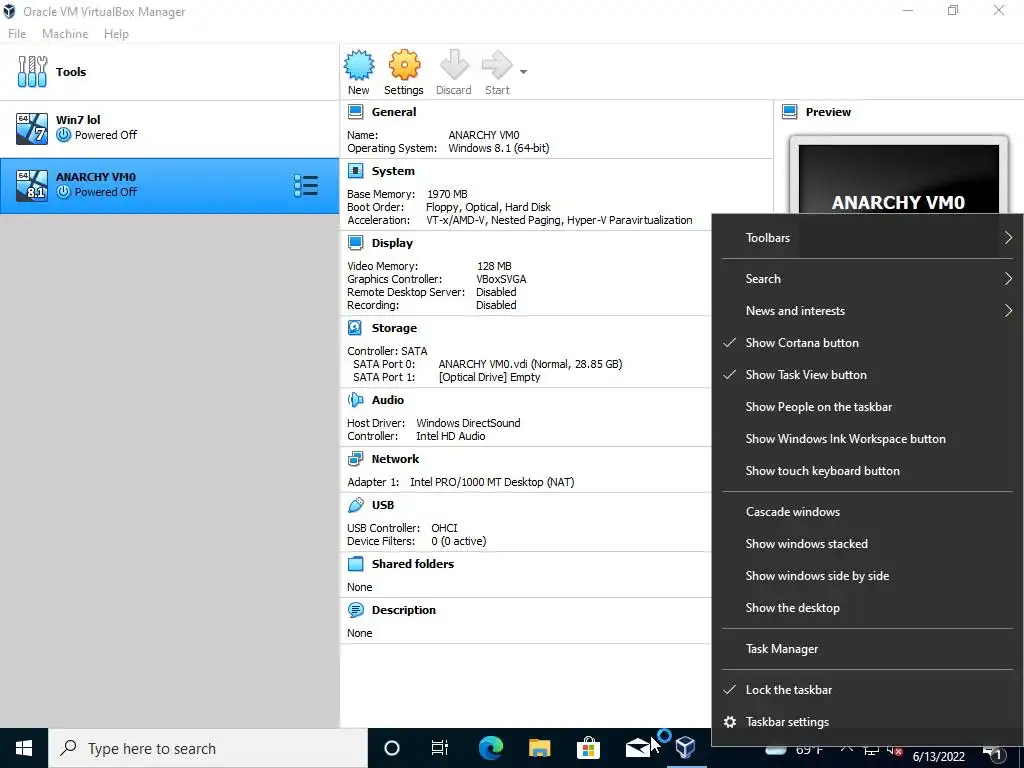Screen dimensions: 1024x768
Task: Click the ANARCHY VM0.vdi storage entry
Action: pyautogui.click(x=530, y=364)
